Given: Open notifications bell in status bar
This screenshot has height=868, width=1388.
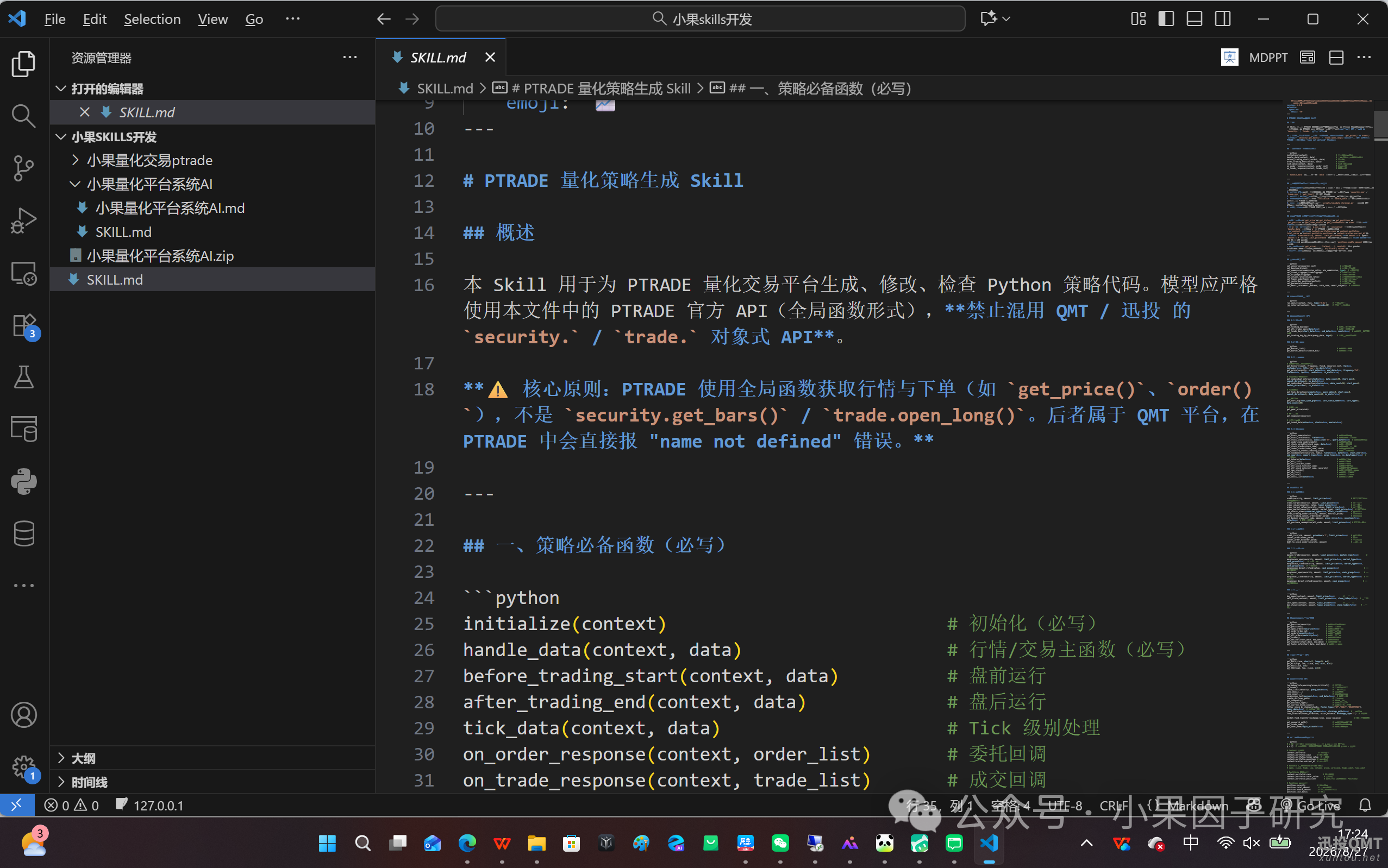Looking at the screenshot, I should click(1365, 806).
